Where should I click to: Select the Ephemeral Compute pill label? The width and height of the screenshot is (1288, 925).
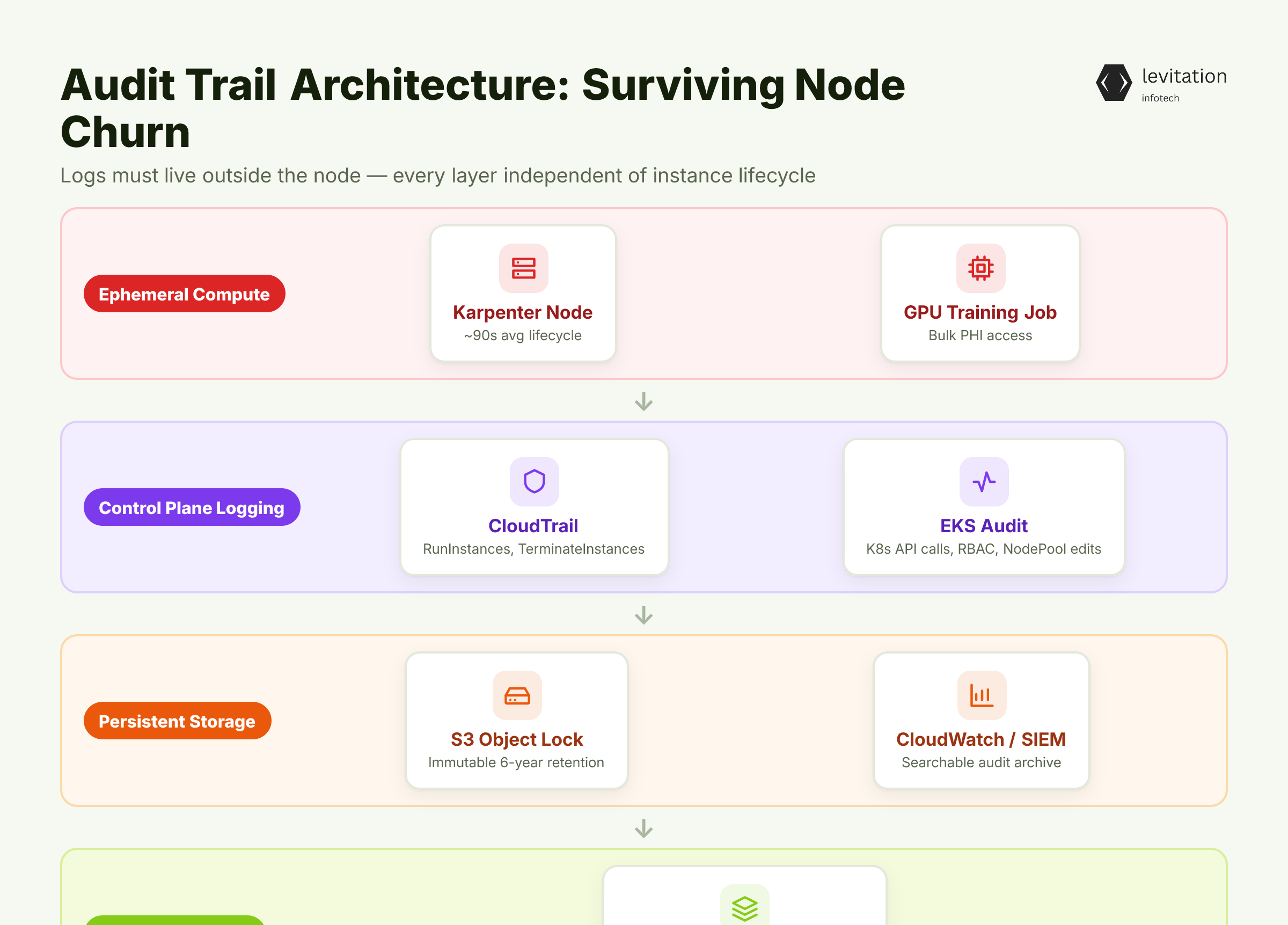coord(185,293)
